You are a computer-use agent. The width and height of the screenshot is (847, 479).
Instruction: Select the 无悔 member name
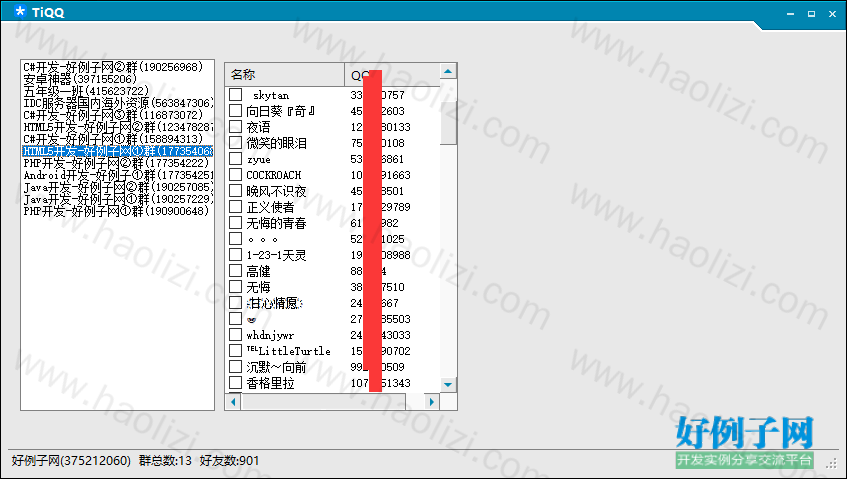pyautogui.click(x=258, y=287)
